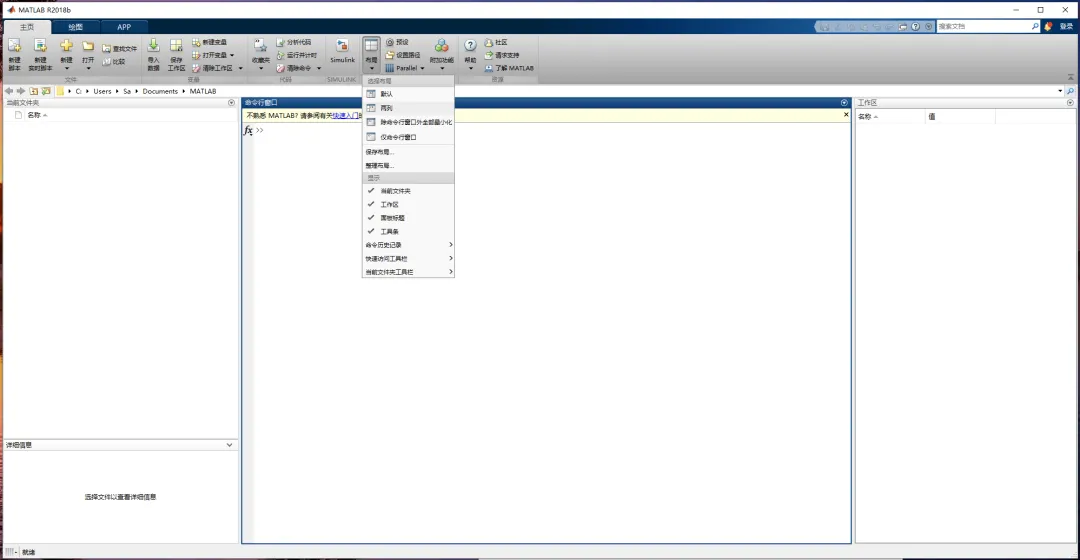This screenshot has height=560, width=1080.
Task: Click 查找文件 (Find Files)
Action: click(120, 49)
